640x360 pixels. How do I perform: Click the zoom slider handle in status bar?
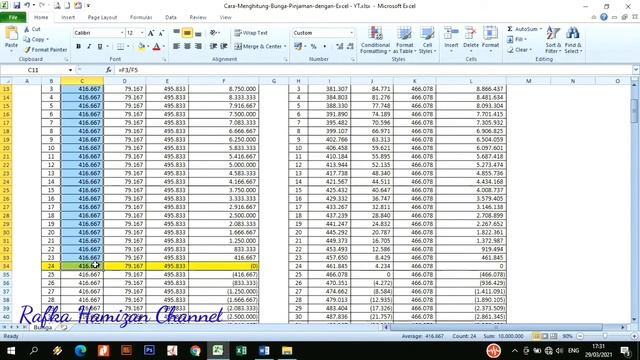605,336
